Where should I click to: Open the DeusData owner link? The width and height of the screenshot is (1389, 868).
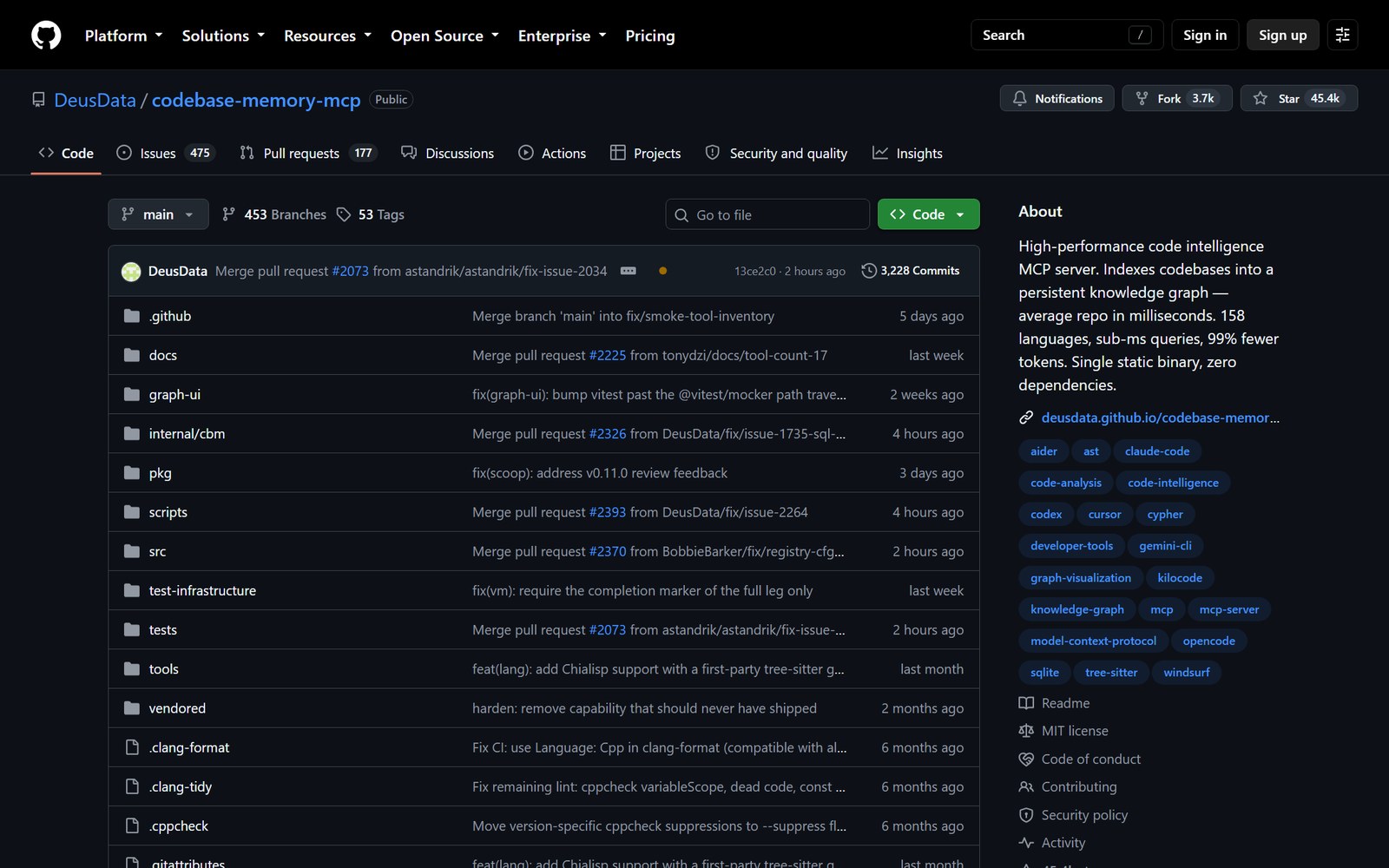click(95, 100)
